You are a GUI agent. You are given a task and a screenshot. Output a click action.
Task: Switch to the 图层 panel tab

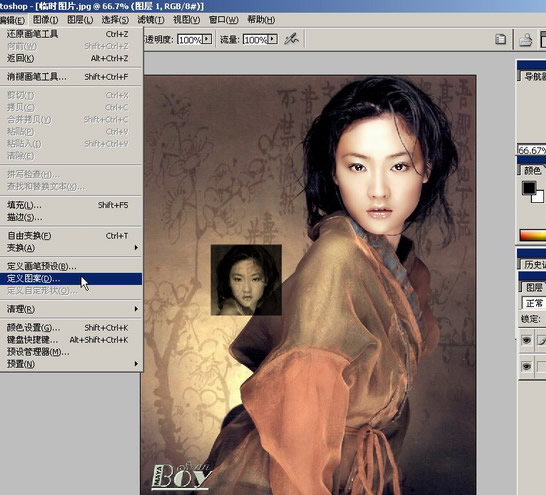coord(533,287)
